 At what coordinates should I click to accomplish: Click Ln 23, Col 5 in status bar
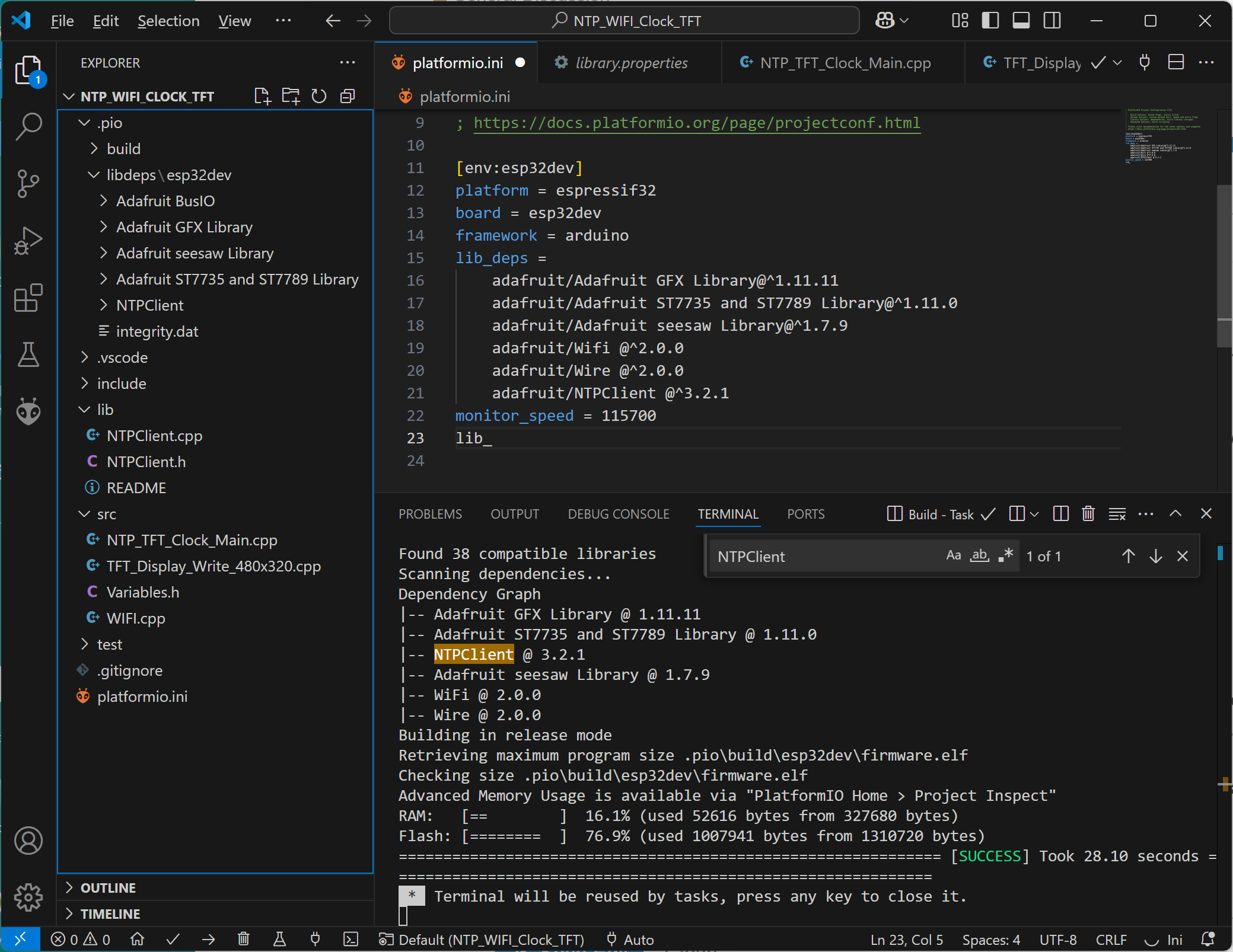click(906, 940)
